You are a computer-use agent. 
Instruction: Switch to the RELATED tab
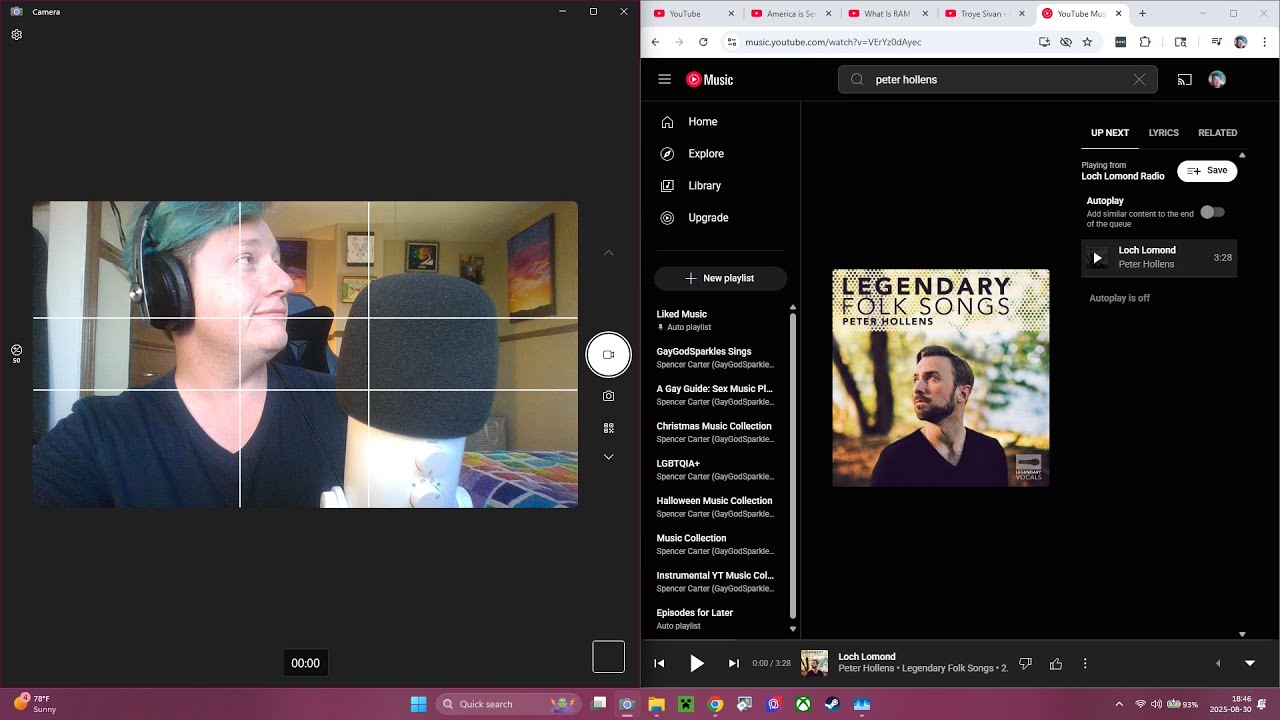[x=1217, y=133]
